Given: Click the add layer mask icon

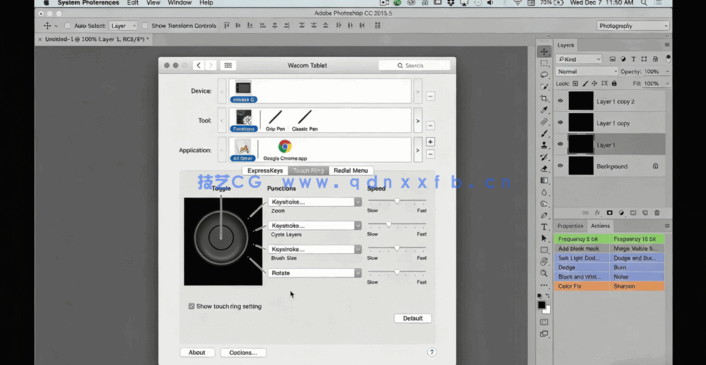Looking at the screenshot, I should [609, 213].
